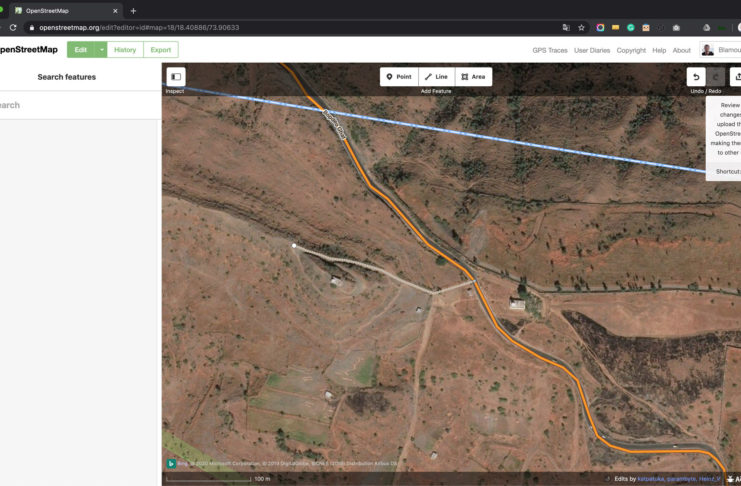Click the green Edit button

(81, 50)
